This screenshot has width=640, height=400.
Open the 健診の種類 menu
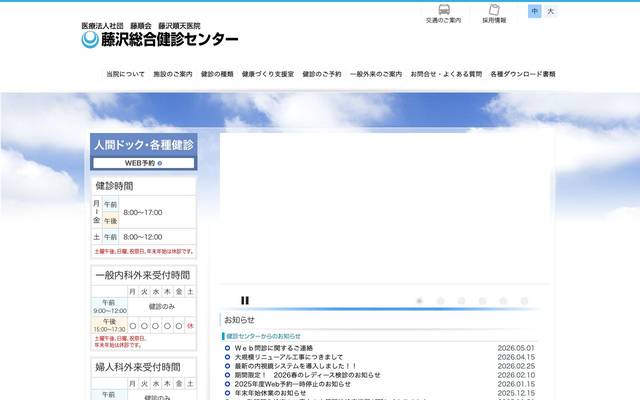(x=217, y=74)
